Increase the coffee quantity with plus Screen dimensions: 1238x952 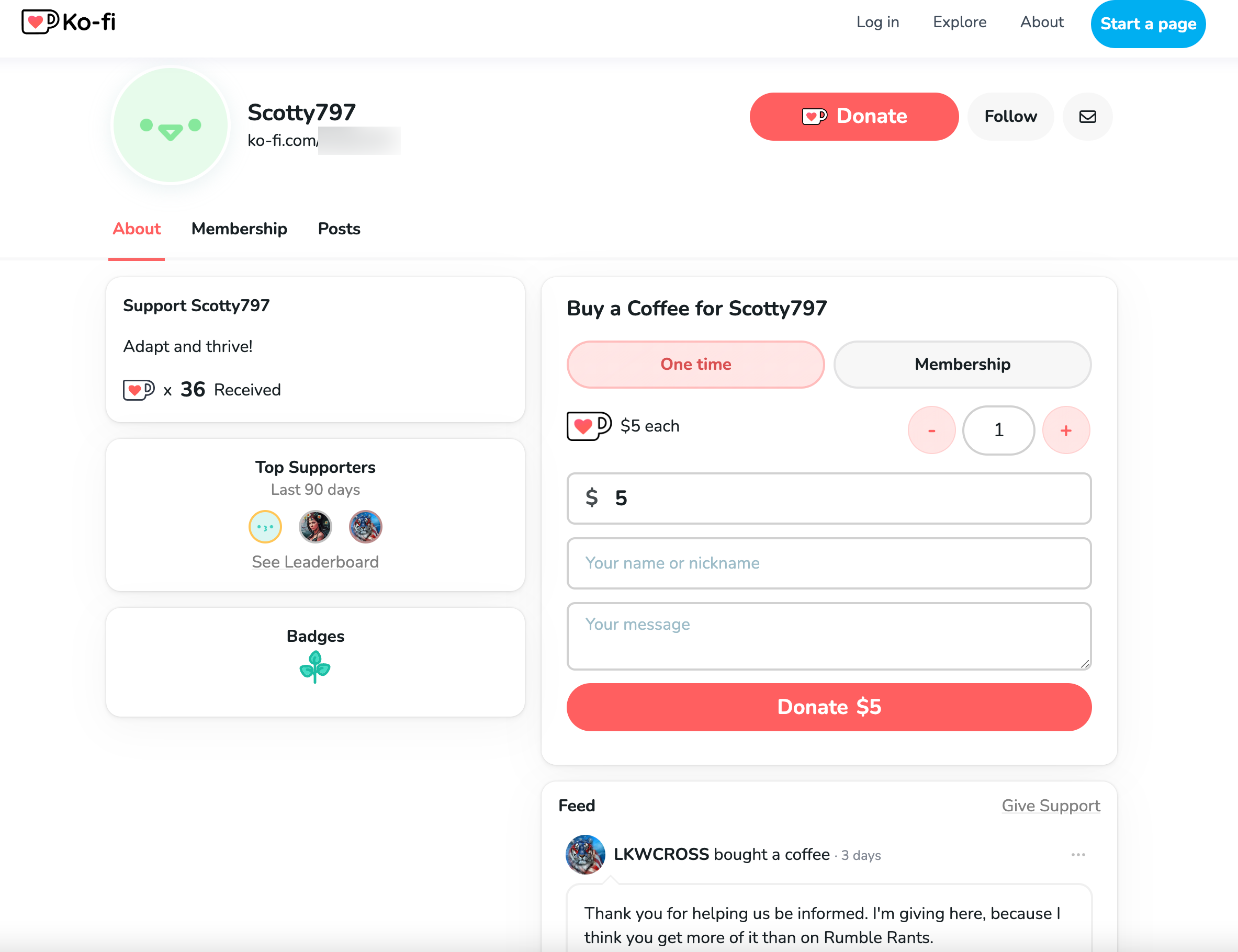pos(1066,430)
